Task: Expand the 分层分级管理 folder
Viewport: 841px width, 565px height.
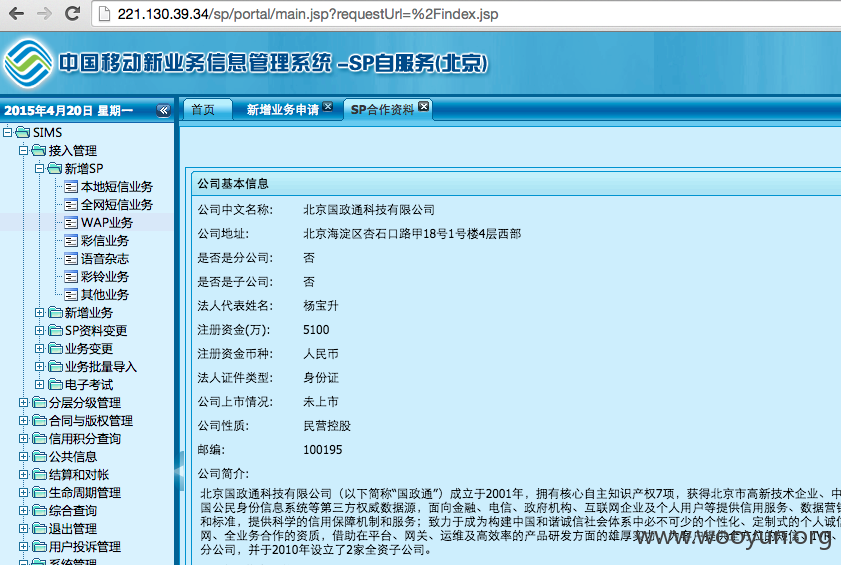Action: (23, 402)
